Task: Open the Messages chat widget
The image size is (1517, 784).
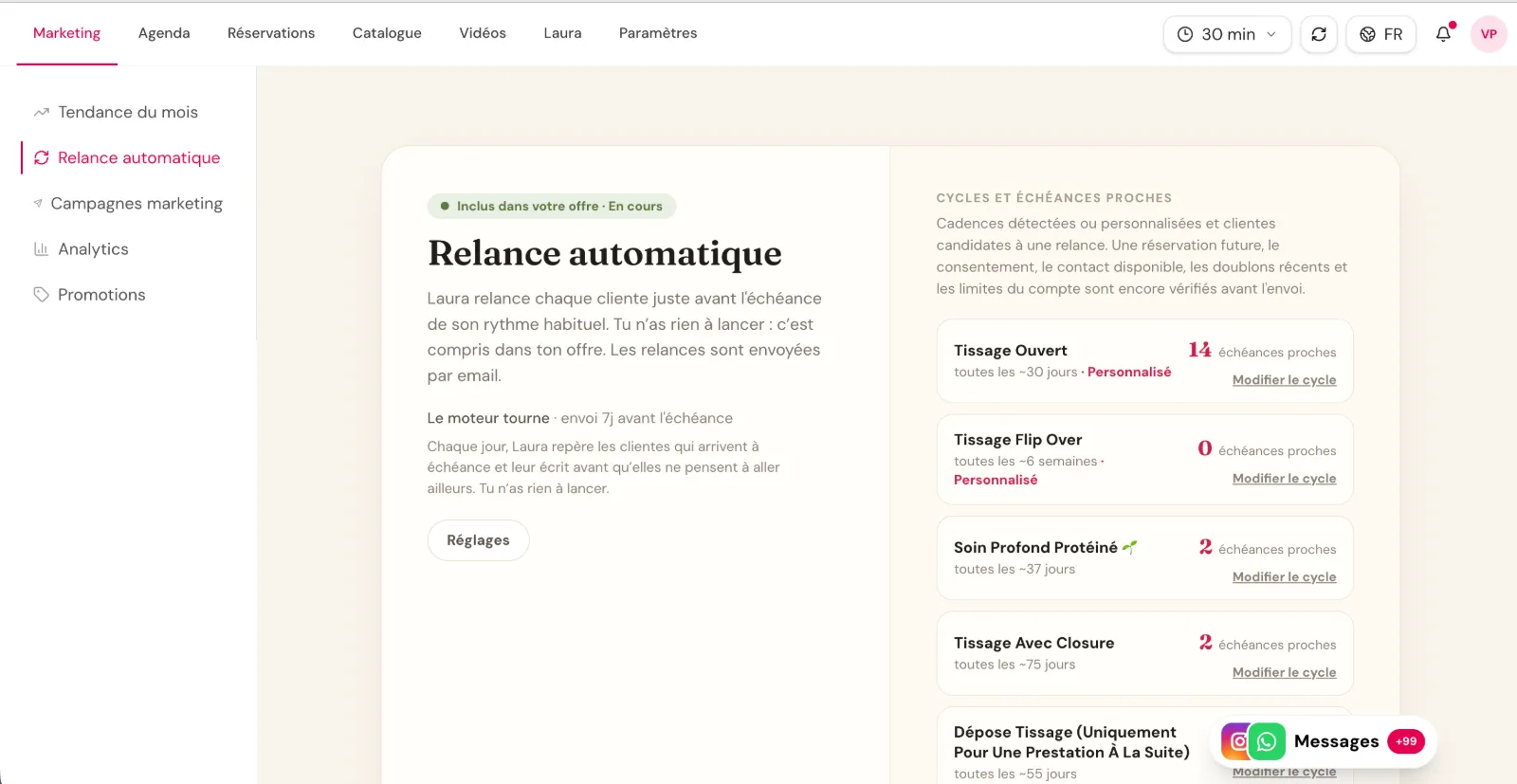Action: pyautogui.click(x=1324, y=742)
